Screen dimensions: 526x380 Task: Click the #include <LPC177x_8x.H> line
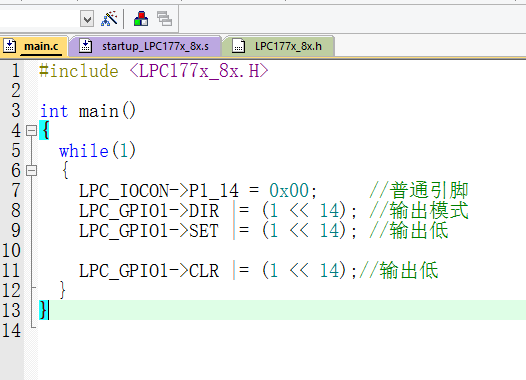coord(154,71)
